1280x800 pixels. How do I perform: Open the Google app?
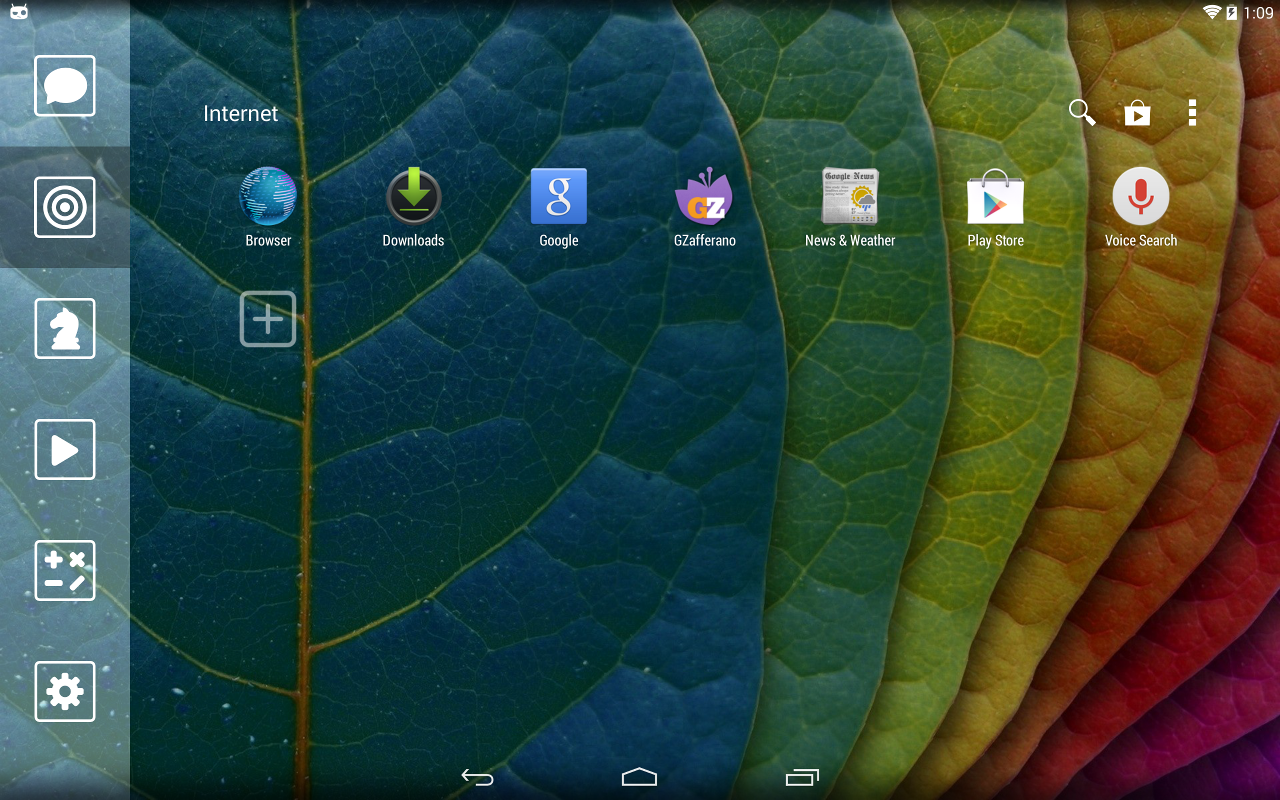click(x=558, y=196)
